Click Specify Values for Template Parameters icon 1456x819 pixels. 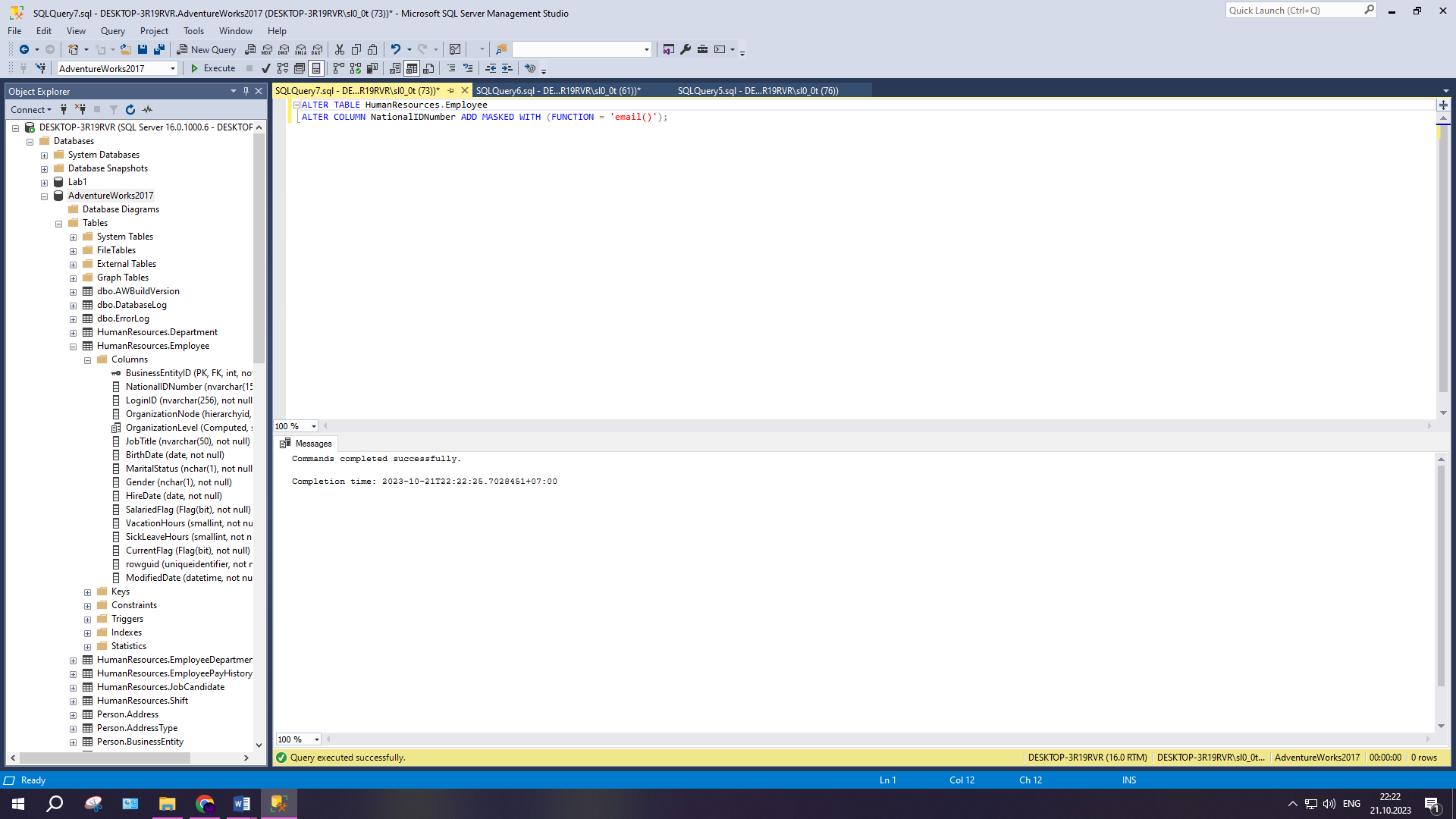click(x=530, y=68)
